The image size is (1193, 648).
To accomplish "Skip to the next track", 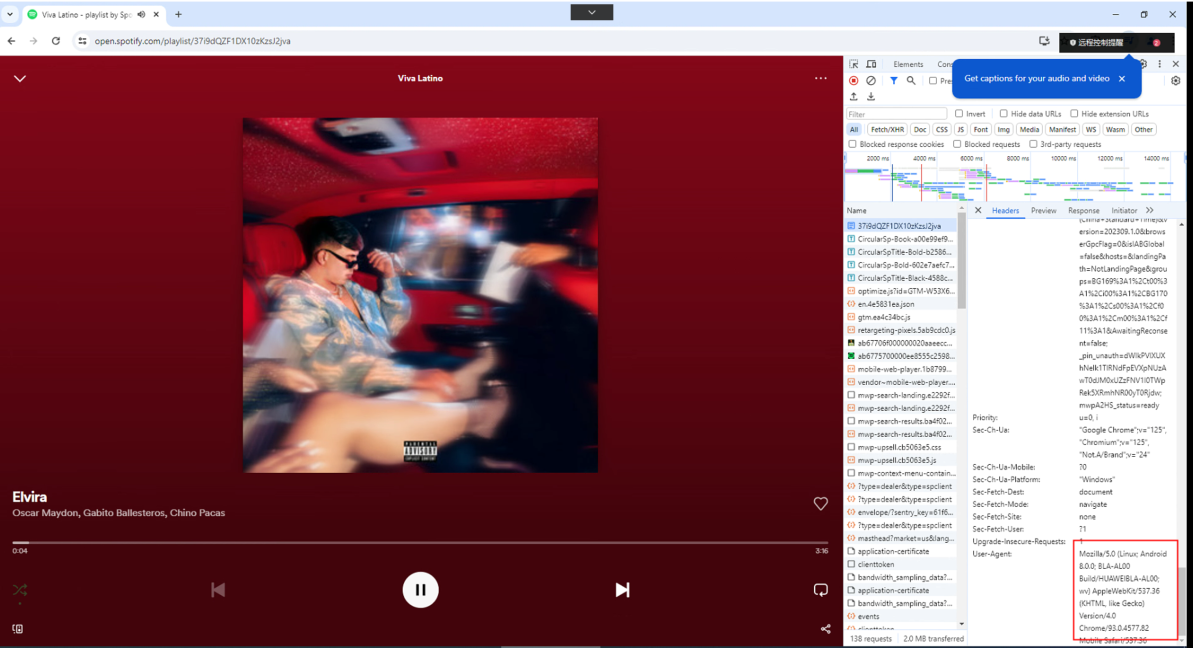I will click(x=622, y=589).
